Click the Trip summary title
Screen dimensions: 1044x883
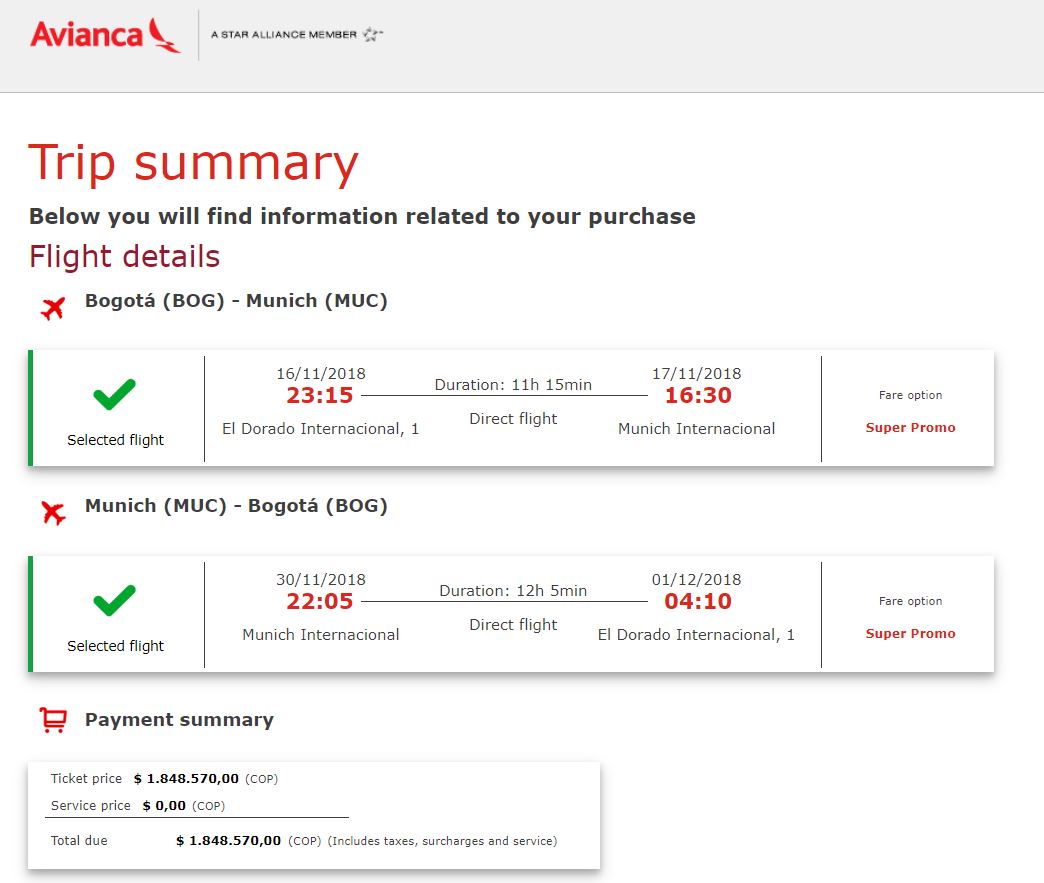193,163
